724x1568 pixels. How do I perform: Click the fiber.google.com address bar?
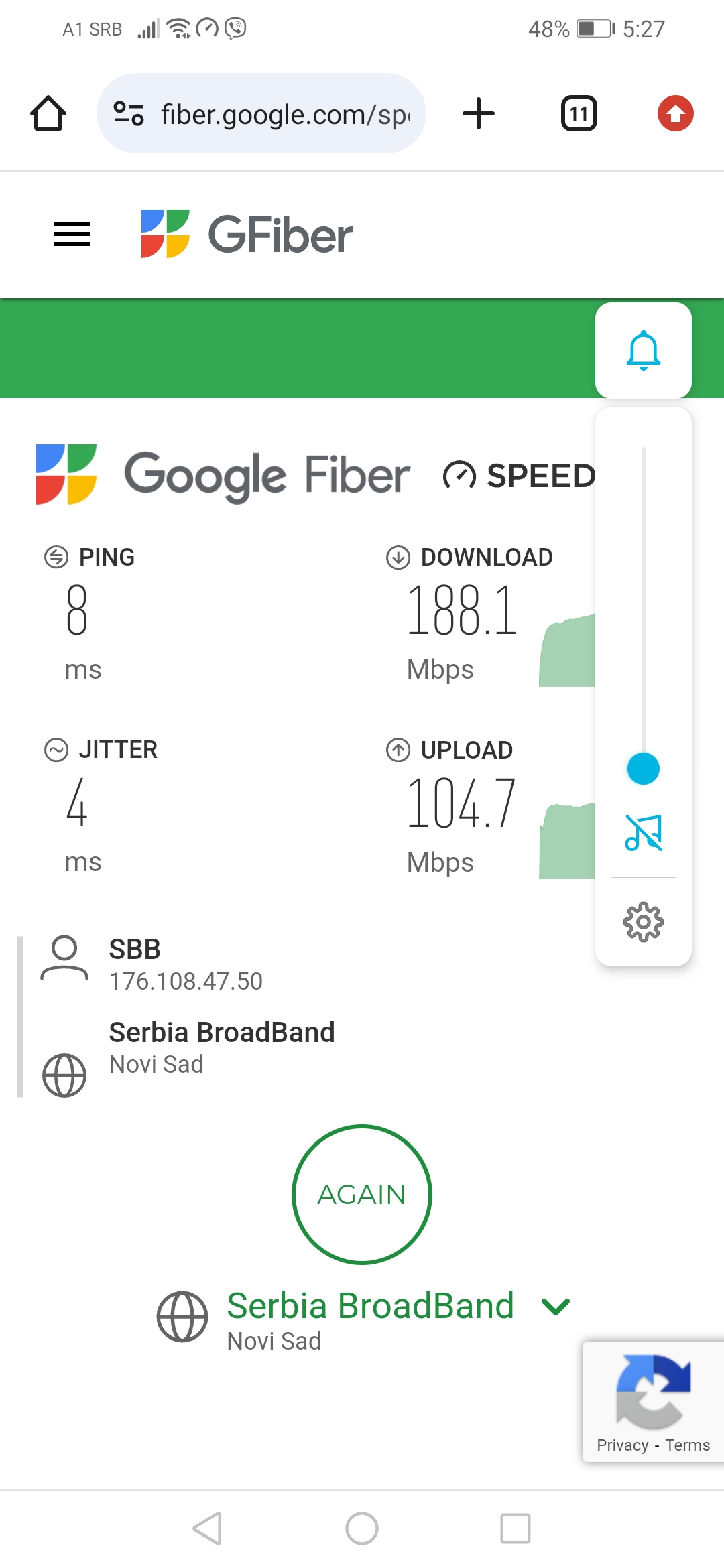click(285, 115)
